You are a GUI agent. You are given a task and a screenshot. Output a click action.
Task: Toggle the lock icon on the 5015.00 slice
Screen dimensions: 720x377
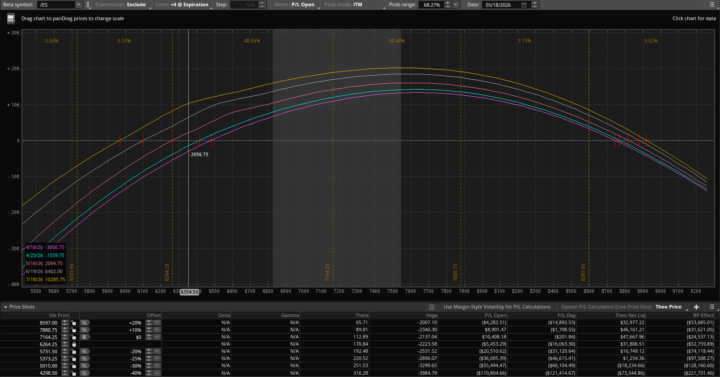[74, 366]
